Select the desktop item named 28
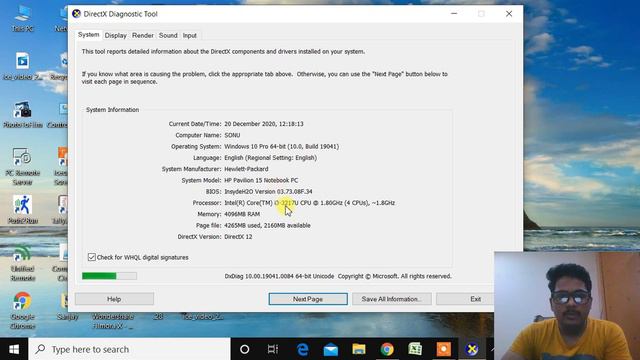Screen dimensions: 640x360 tap(158, 317)
